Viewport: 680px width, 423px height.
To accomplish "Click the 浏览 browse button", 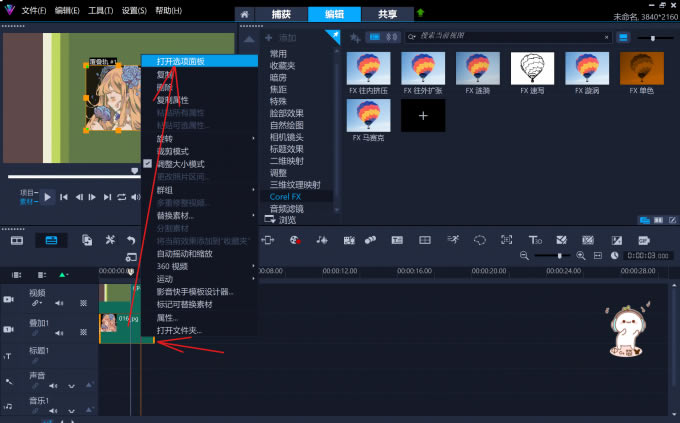I will point(280,220).
